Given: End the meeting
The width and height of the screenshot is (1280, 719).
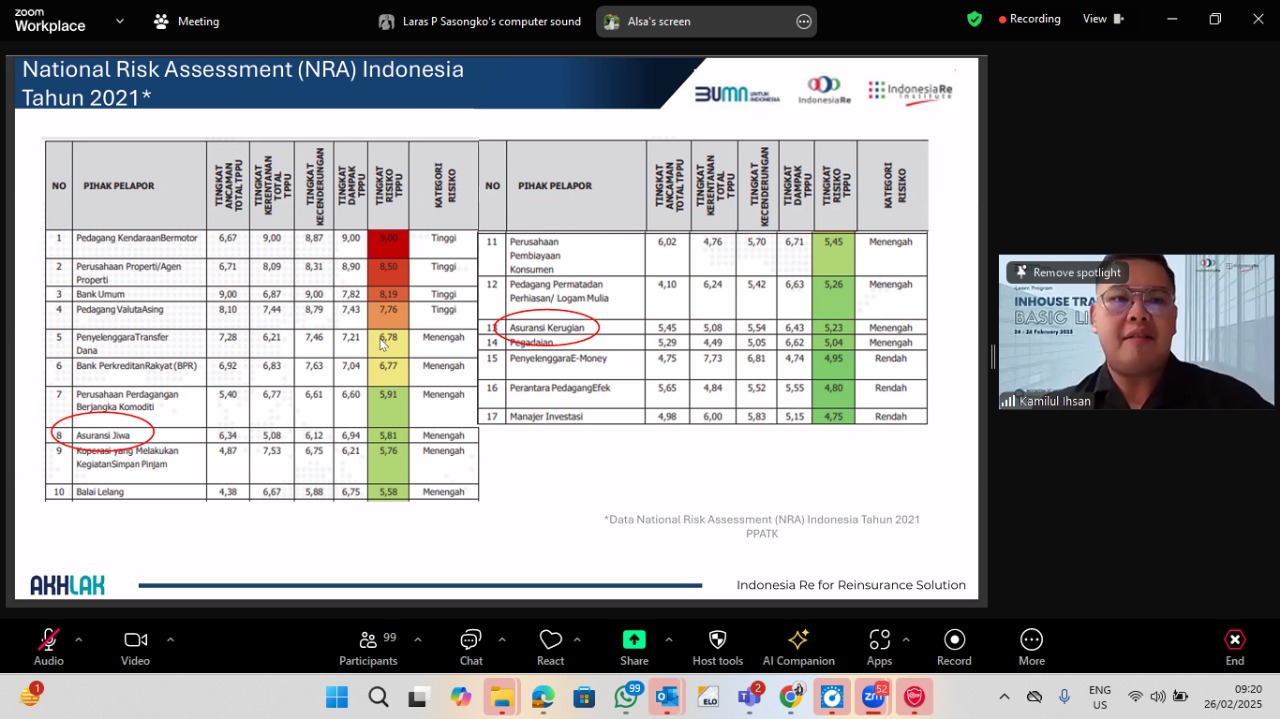Looking at the screenshot, I should coord(1235,647).
